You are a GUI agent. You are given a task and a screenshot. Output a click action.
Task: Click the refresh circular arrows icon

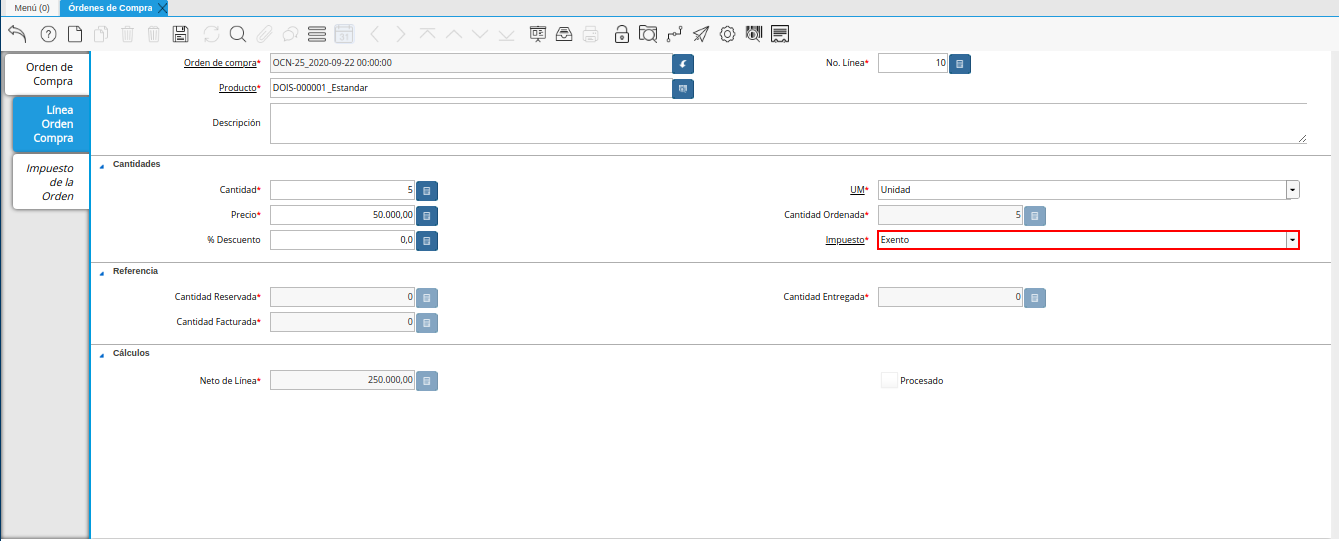[211, 34]
